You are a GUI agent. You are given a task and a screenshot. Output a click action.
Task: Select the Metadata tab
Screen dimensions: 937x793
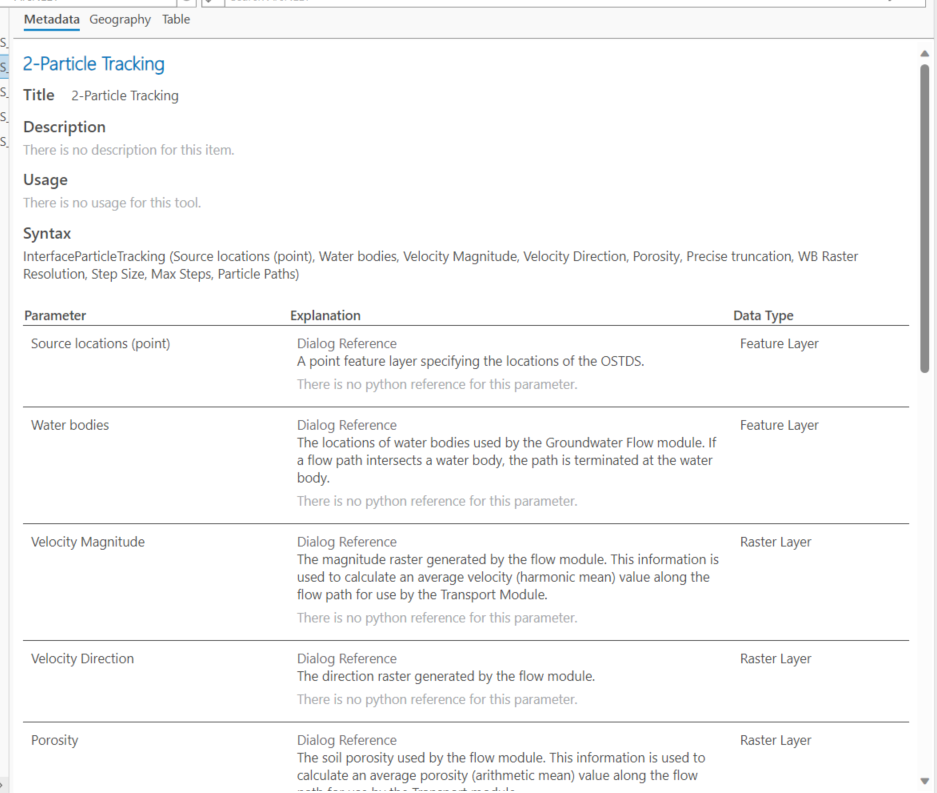51,19
